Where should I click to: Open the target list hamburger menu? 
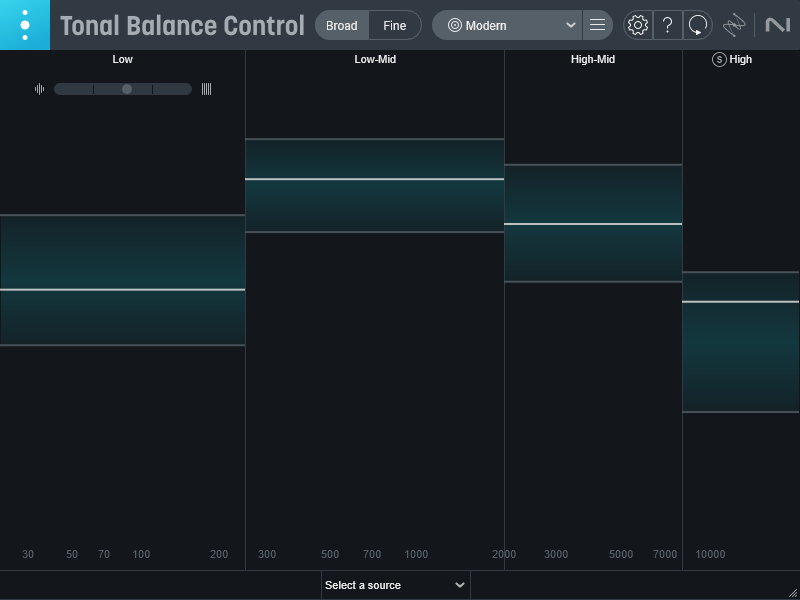[x=597, y=25]
